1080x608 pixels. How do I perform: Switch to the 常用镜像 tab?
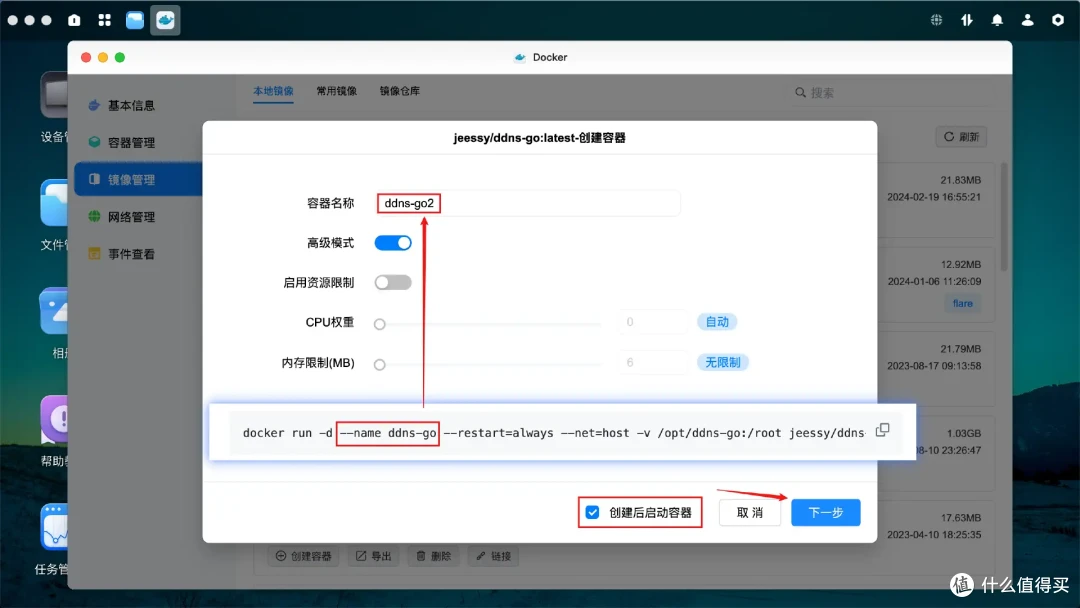pos(337,91)
